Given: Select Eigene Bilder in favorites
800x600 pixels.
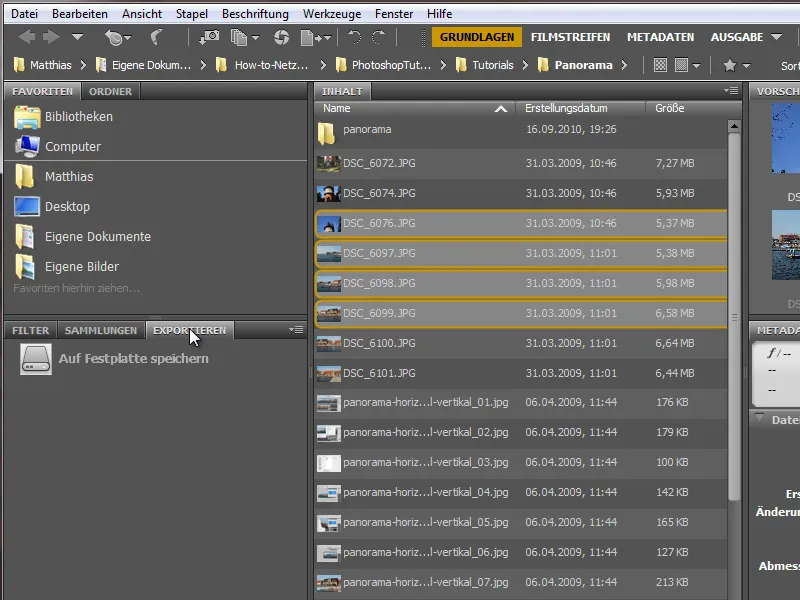Looking at the screenshot, I should coord(81,267).
